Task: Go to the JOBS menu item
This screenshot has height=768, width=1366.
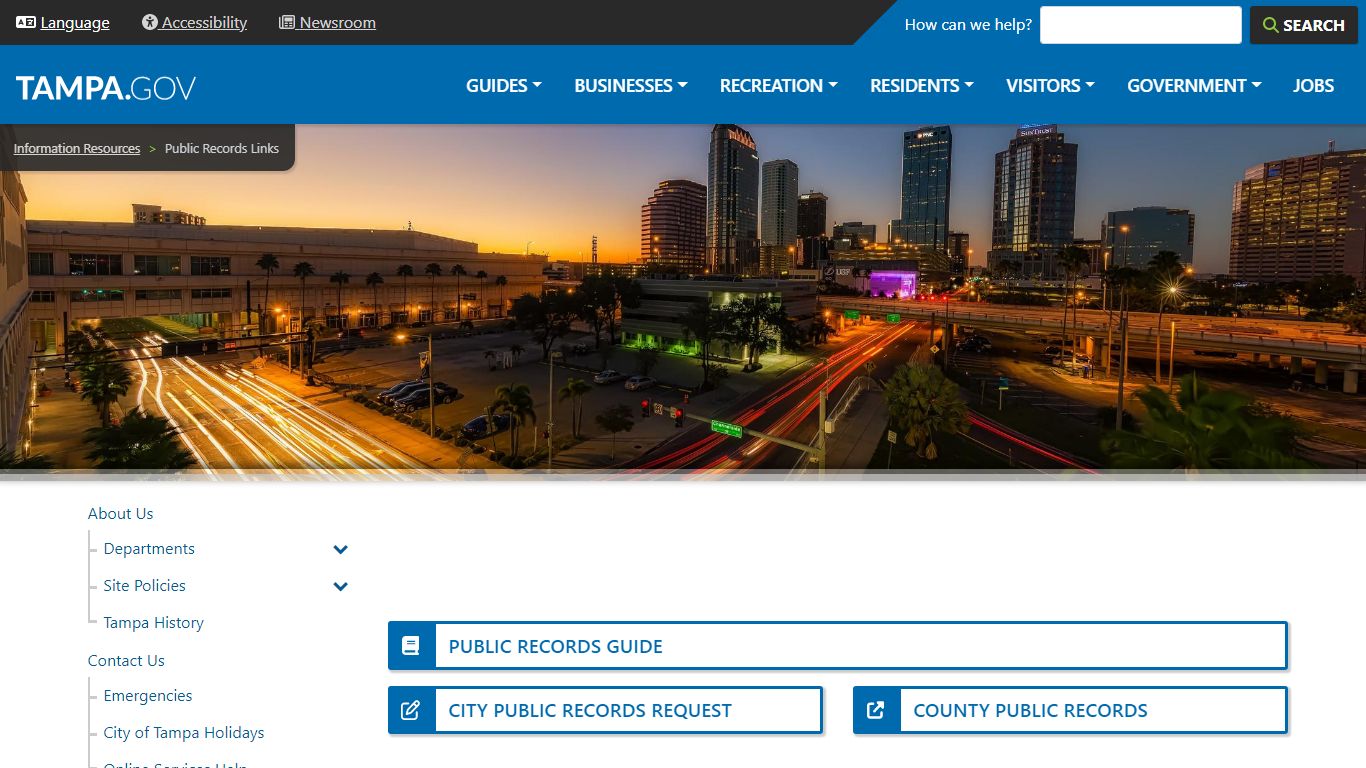Action: pyautogui.click(x=1313, y=86)
